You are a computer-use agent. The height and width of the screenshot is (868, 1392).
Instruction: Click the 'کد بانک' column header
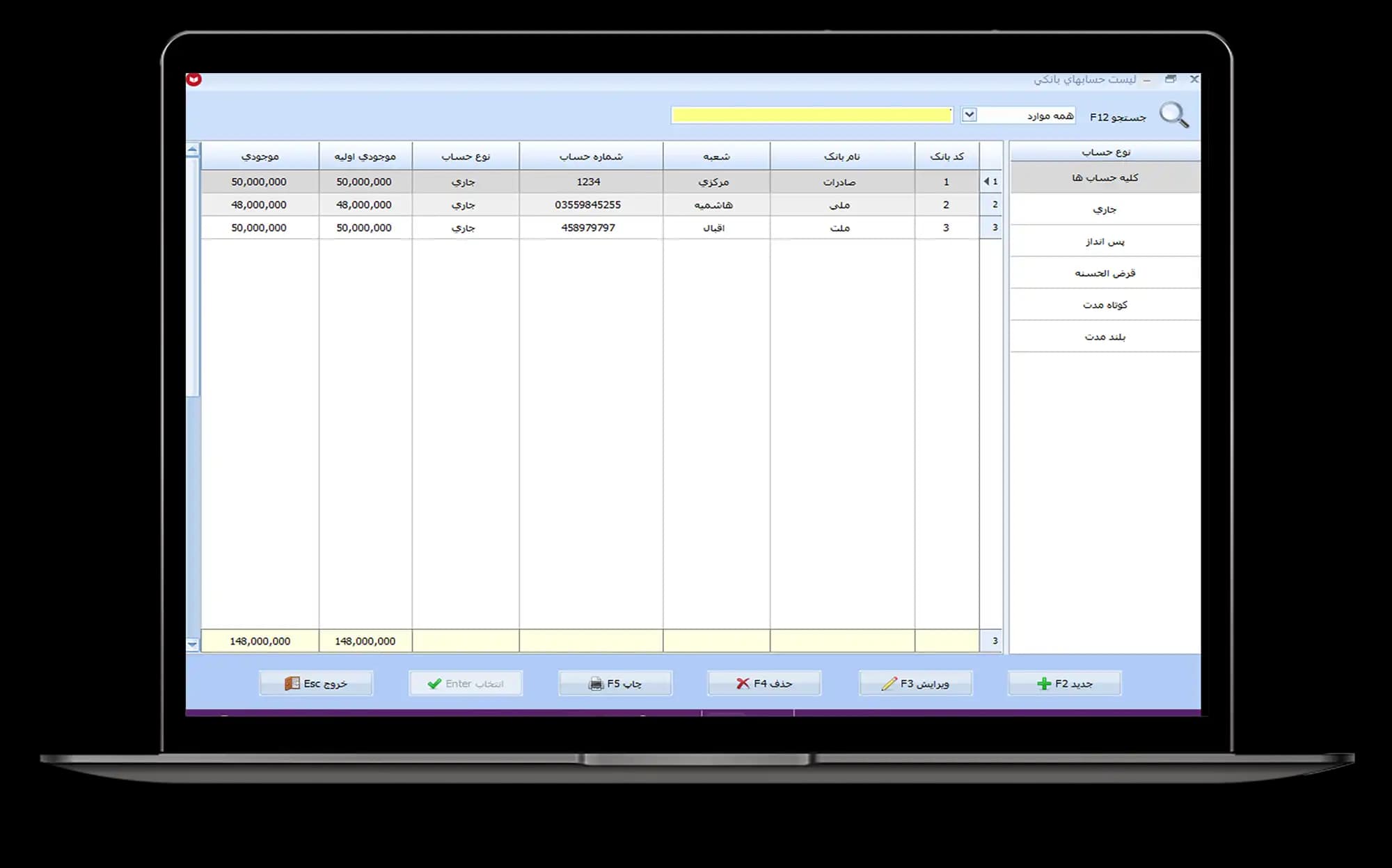[947, 156]
